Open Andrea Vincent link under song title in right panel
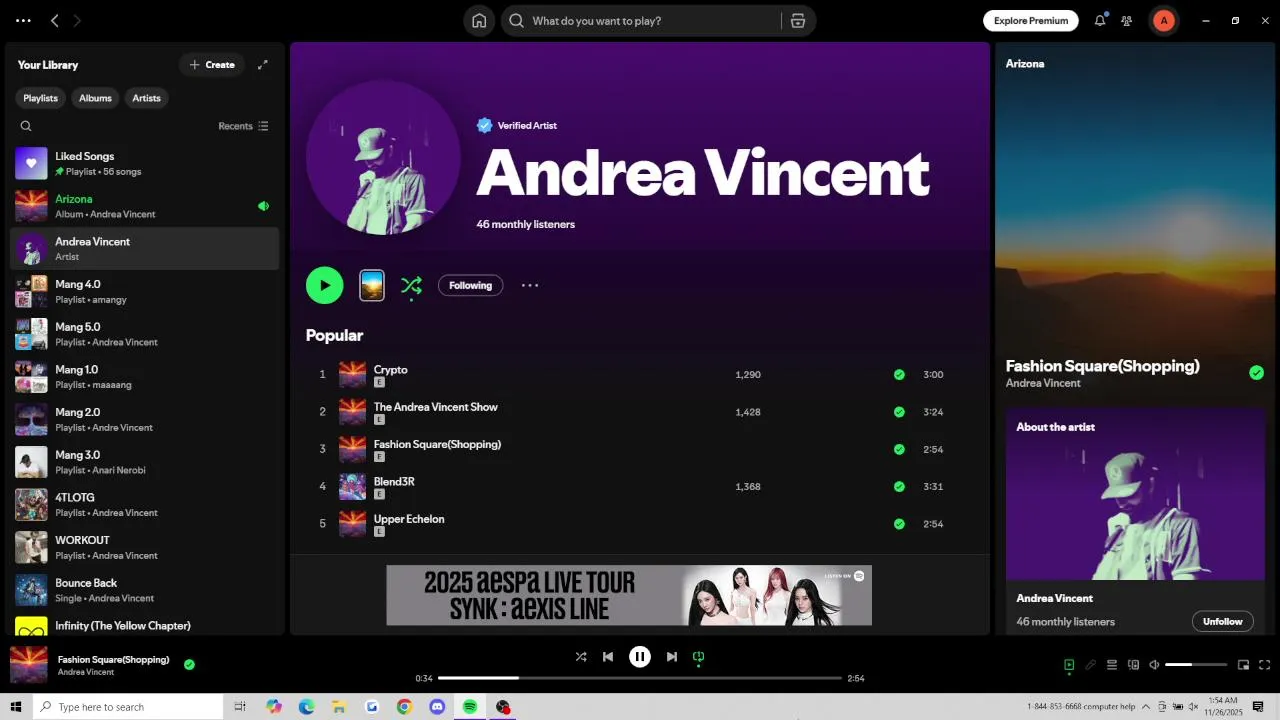 pyautogui.click(x=1043, y=383)
